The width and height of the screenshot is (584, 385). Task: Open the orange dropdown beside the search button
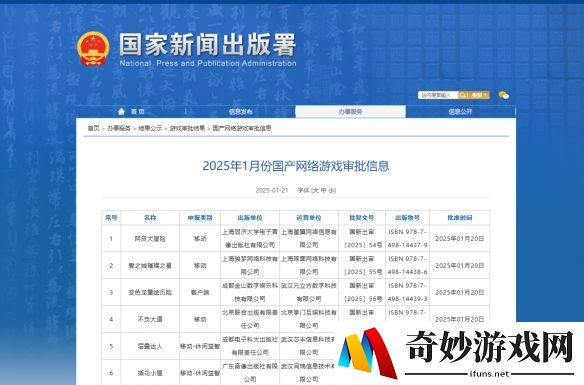(479, 95)
